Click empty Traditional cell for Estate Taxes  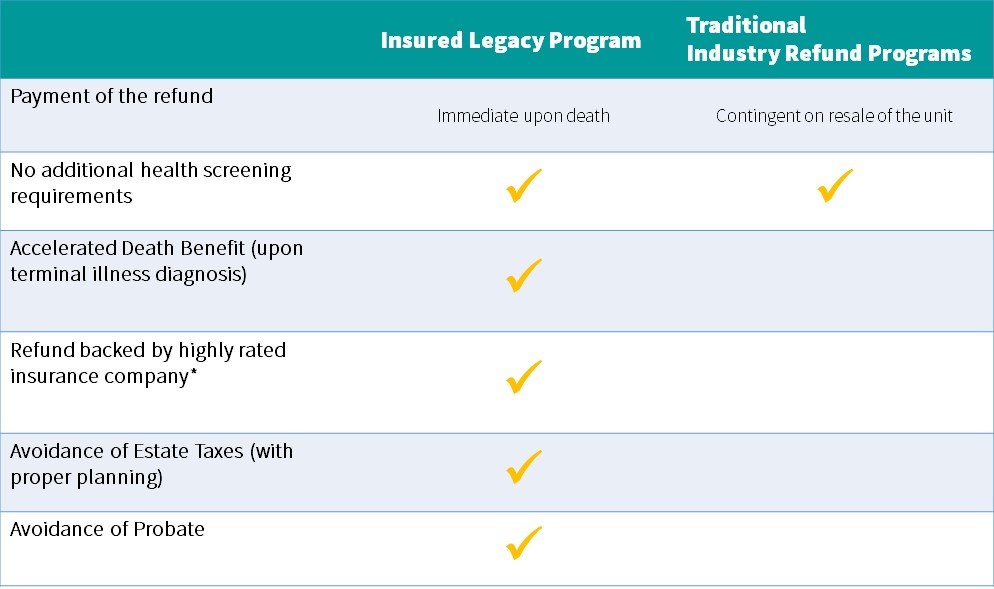(834, 473)
